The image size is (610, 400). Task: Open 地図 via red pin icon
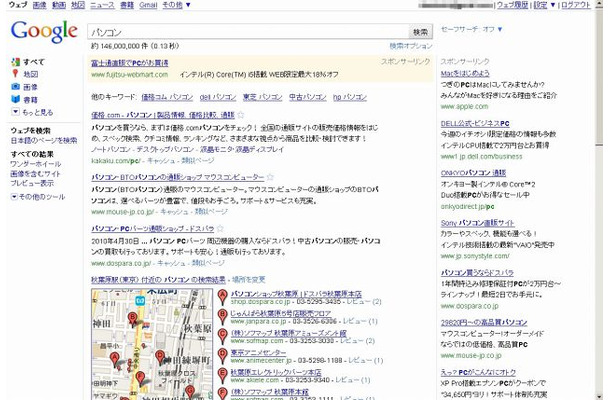tap(15, 74)
